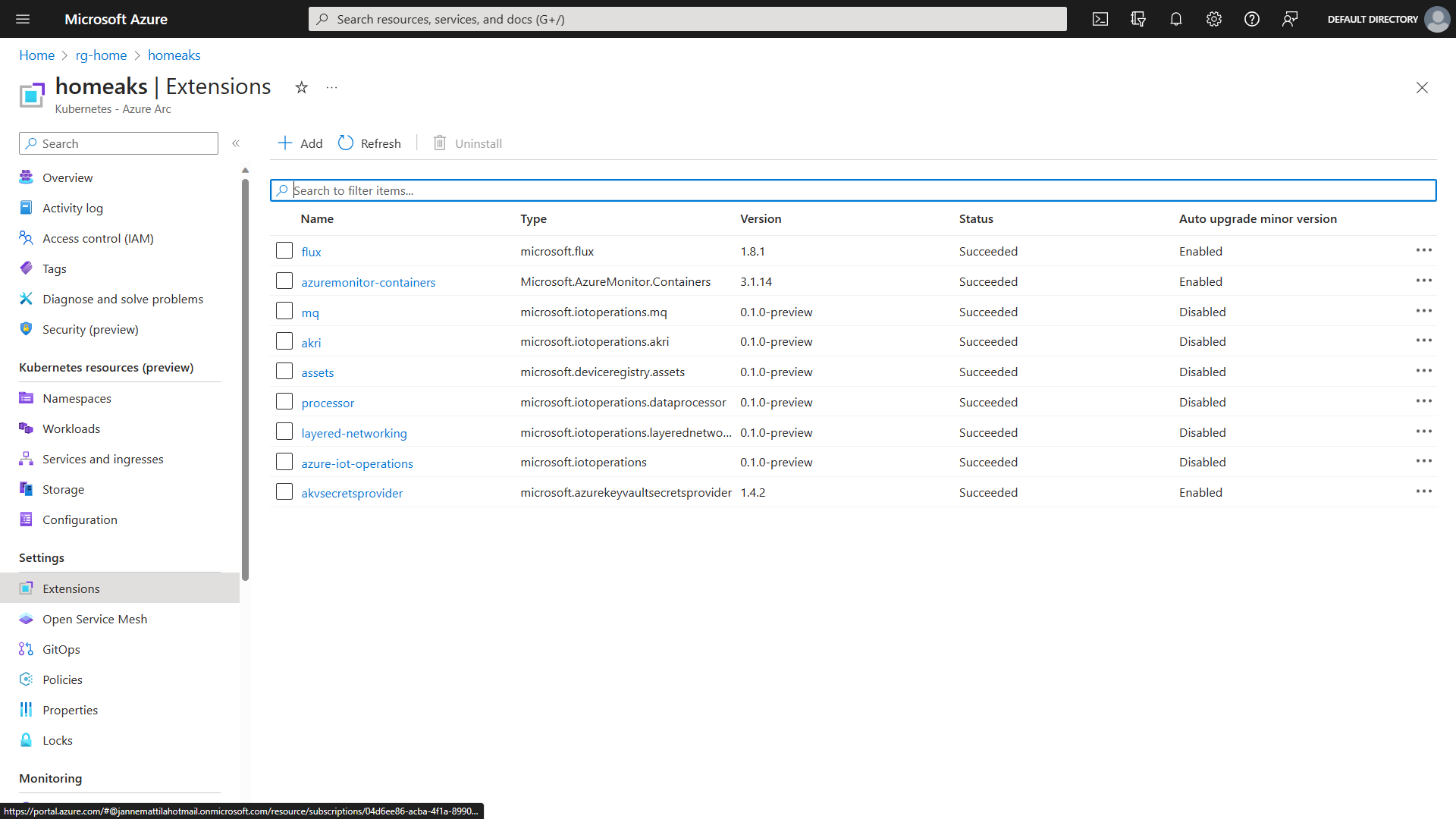
Task: Open the ellipsis menu for the akri row
Action: tap(1423, 340)
